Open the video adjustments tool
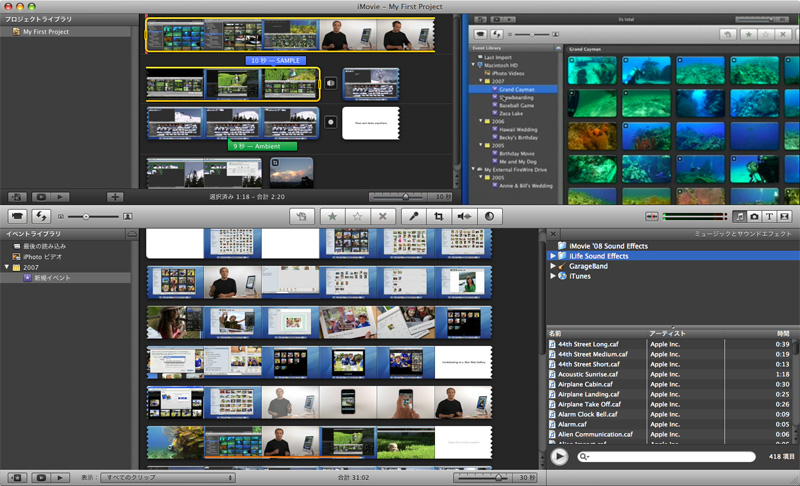The height and width of the screenshot is (486, 800). 489,216
